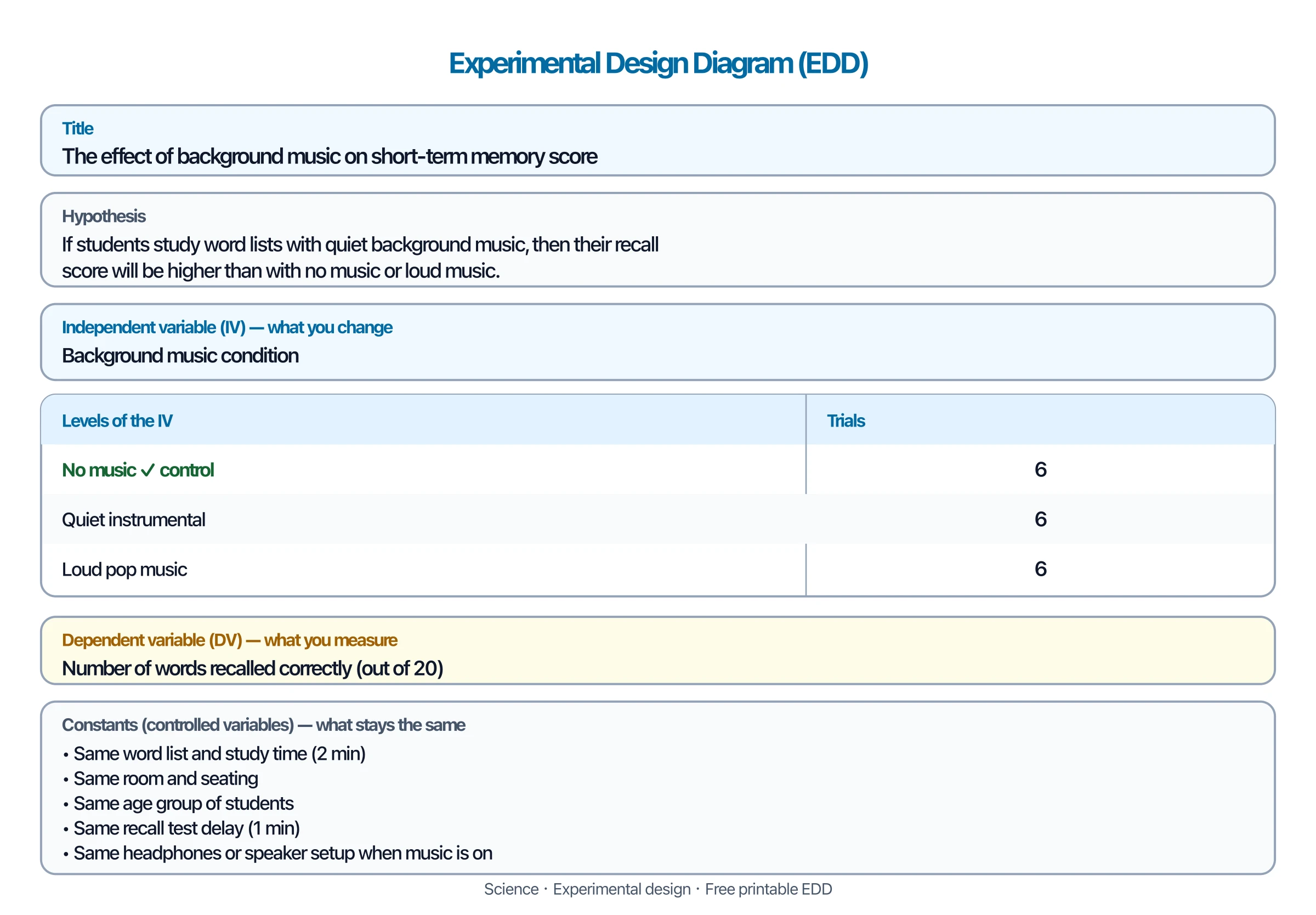The image size is (1316, 915).
Task: Click 'Independent variable (IV) — what you change'
Action: [x=227, y=327]
